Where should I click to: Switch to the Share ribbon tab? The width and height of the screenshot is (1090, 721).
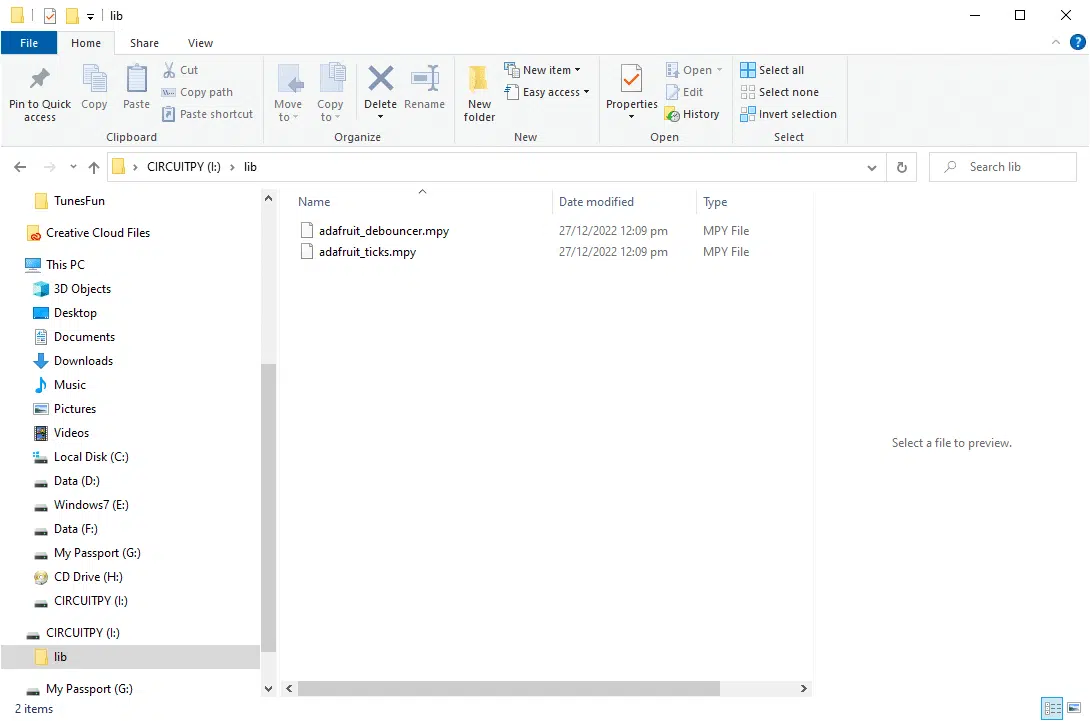coord(144,43)
